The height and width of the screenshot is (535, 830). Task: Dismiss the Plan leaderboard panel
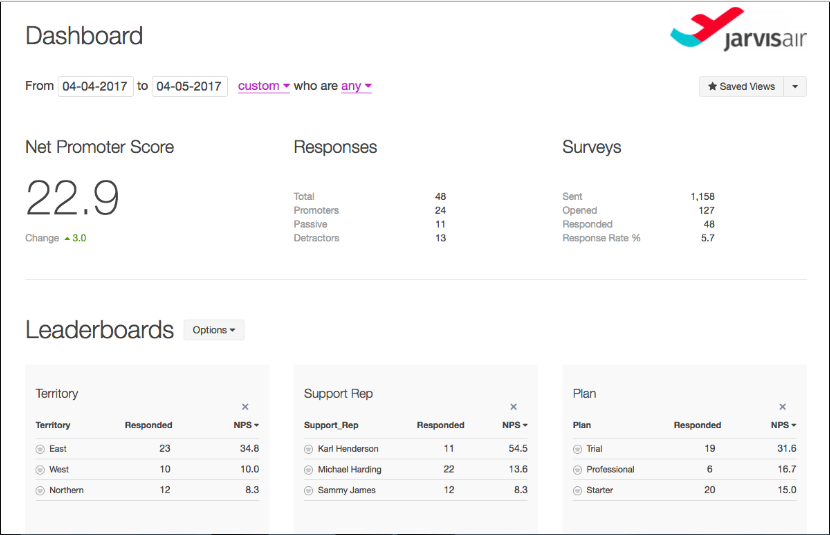click(x=782, y=407)
